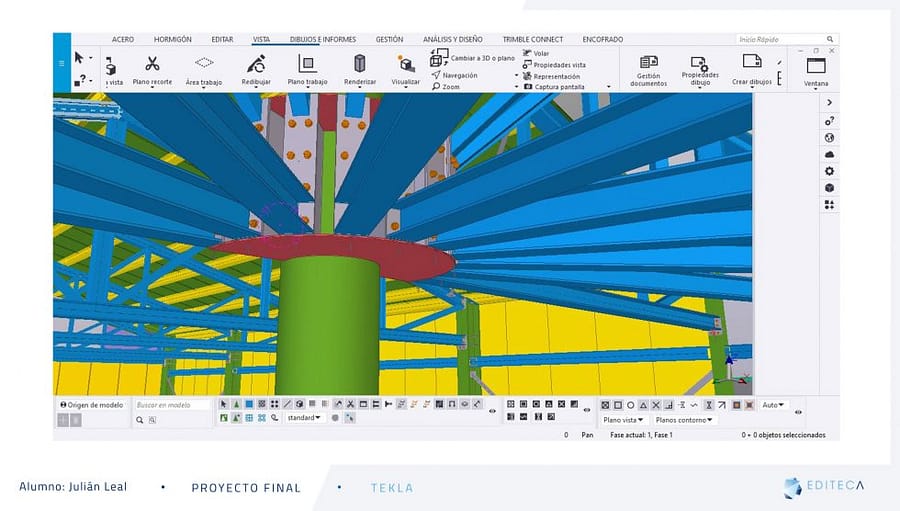The width and height of the screenshot is (900, 511).
Task: Toggle eye icon right of selection switches
Action: pos(492,411)
